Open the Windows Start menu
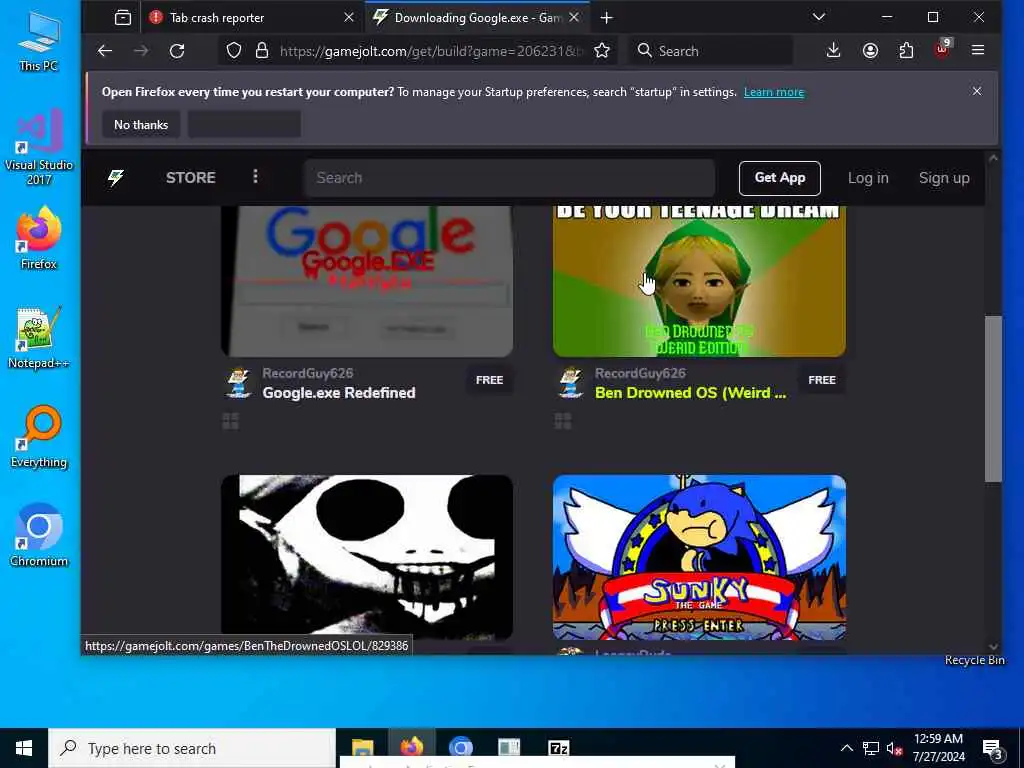 pos(24,748)
